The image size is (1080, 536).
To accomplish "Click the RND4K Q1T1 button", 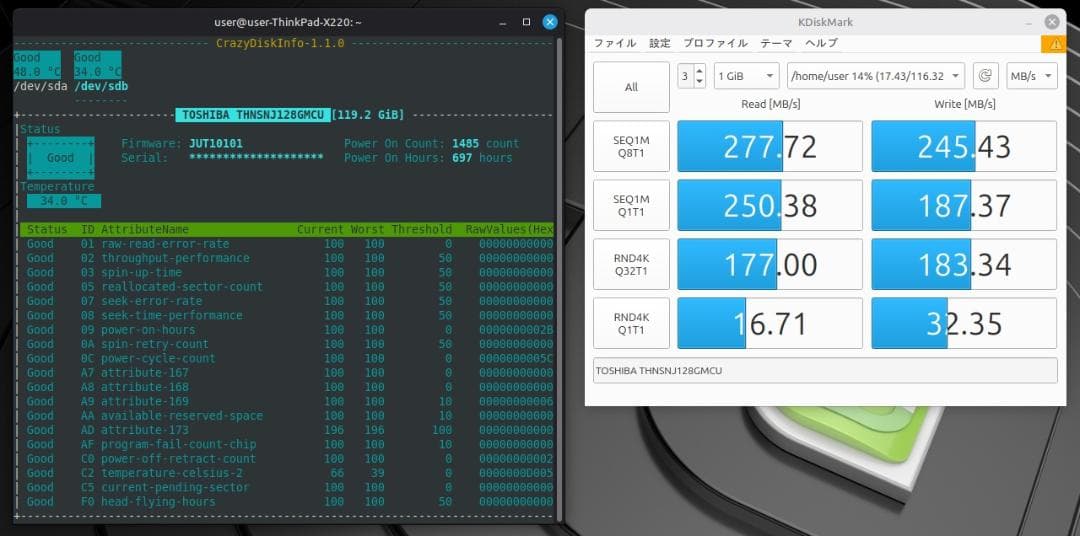I will (x=631, y=323).
